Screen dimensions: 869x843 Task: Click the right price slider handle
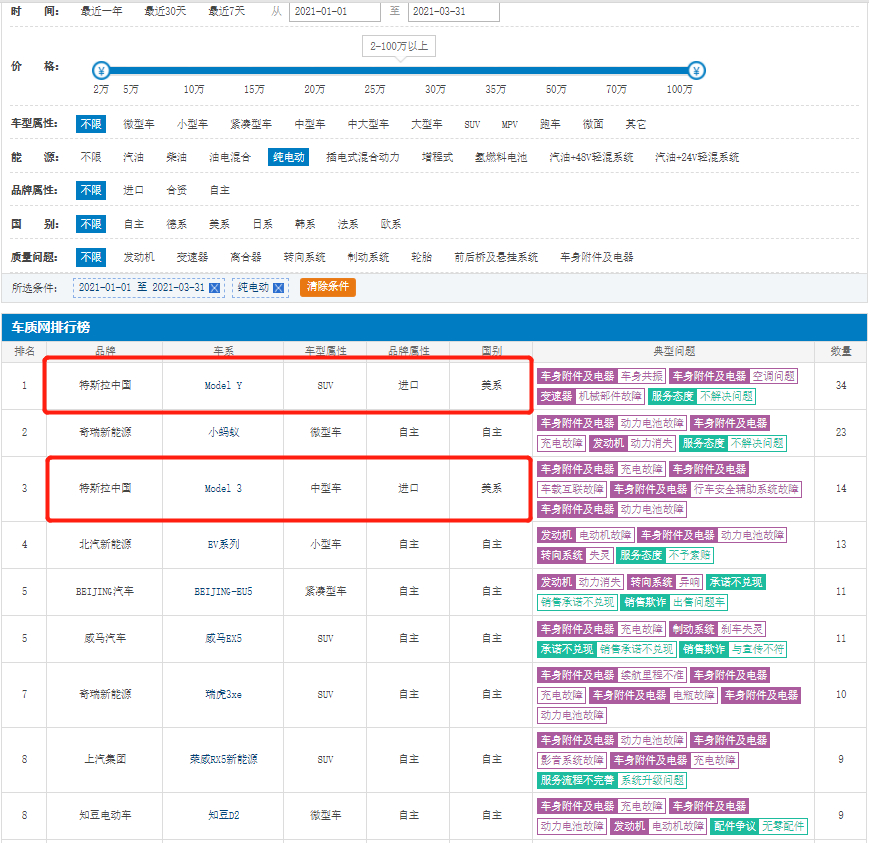coord(696,70)
